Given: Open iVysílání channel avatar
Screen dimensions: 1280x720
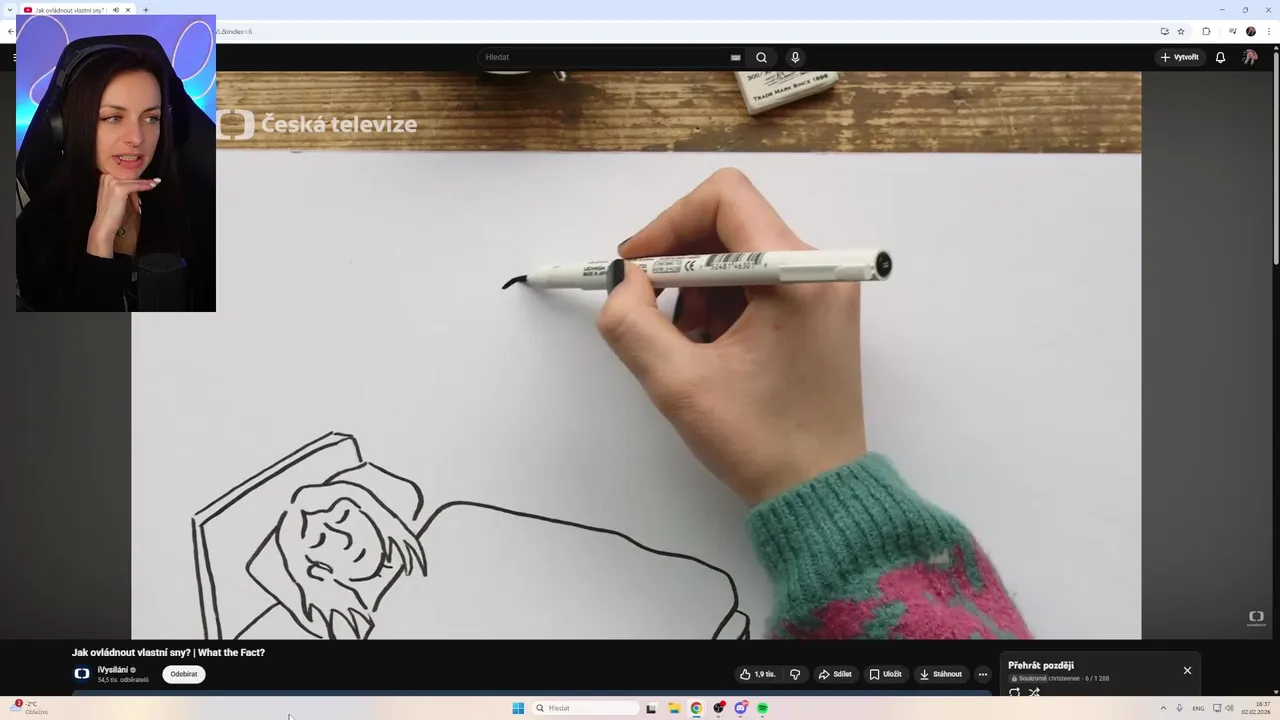Looking at the screenshot, I should point(82,674).
